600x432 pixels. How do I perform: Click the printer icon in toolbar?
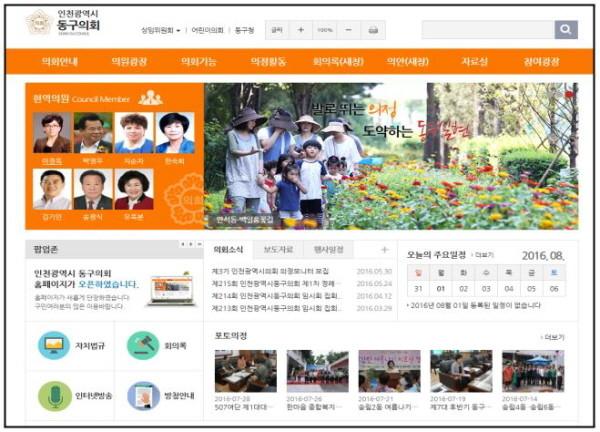[373, 30]
